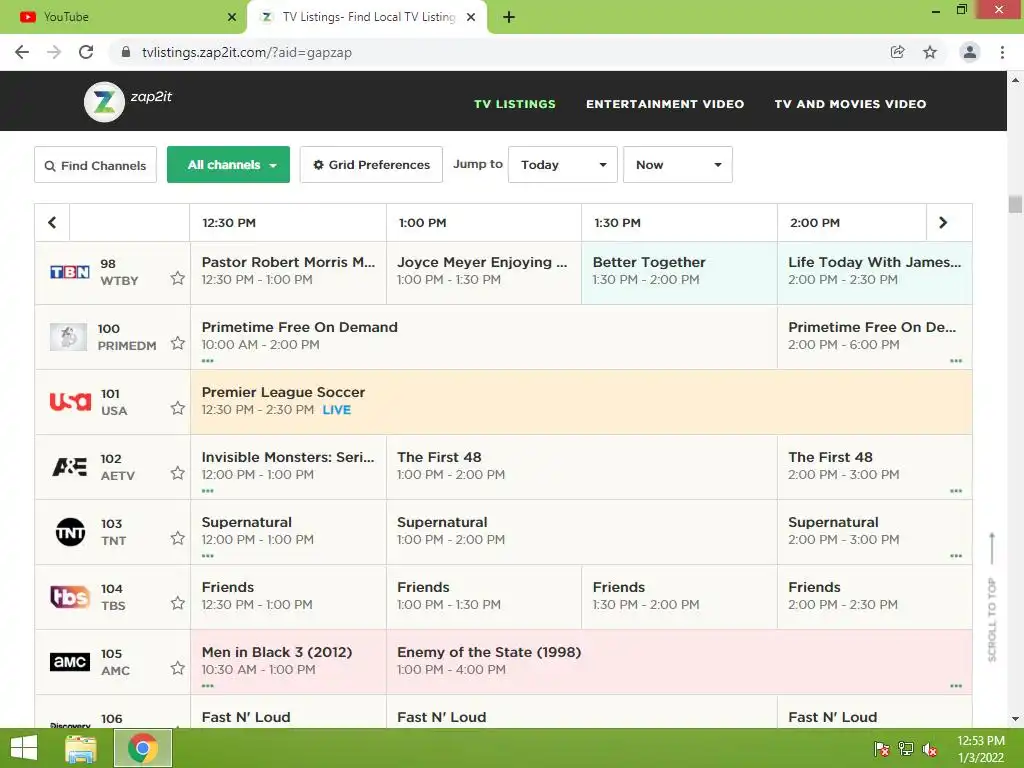The height and width of the screenshot is (768, 1024).
Task: Open Life Today With James listing
Action: pyautogui.click(x=874, y=272)
